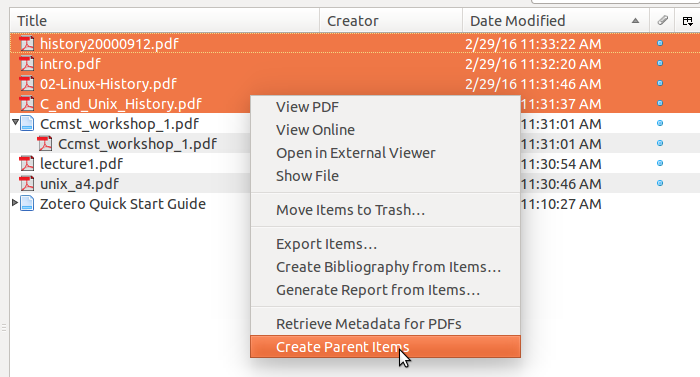Click PDF icon beside intro.pdf
Screen dimensions: 700x377
tap(27, 64)
